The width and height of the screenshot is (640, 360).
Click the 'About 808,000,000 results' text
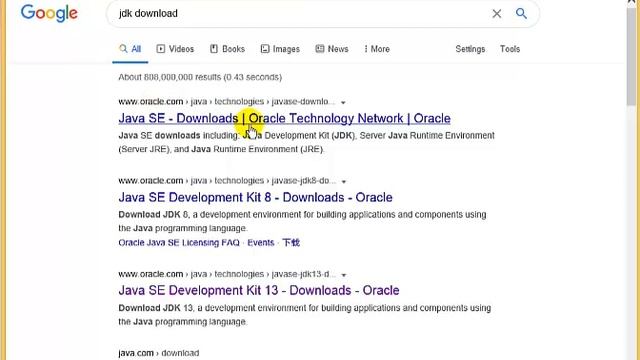coord(200,77)
